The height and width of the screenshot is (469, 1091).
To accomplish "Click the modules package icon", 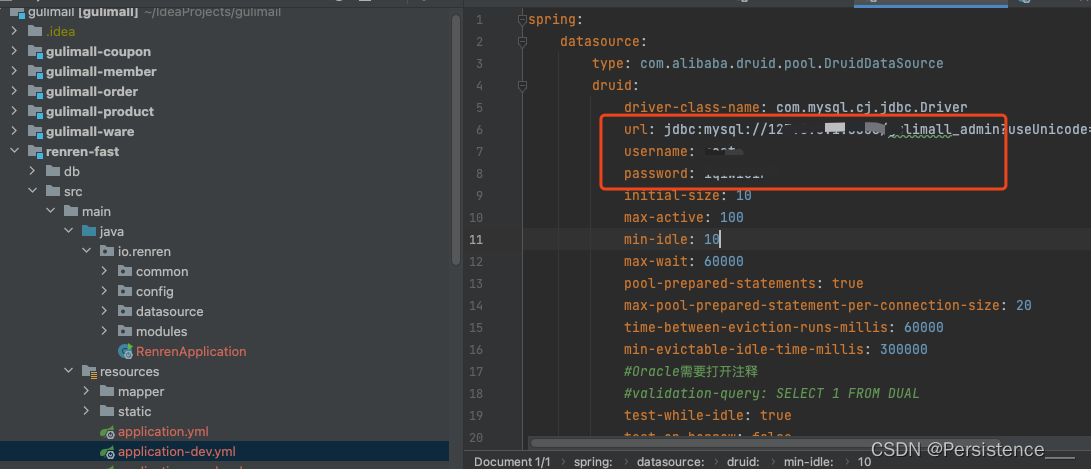I will click(x=125, y=331).
